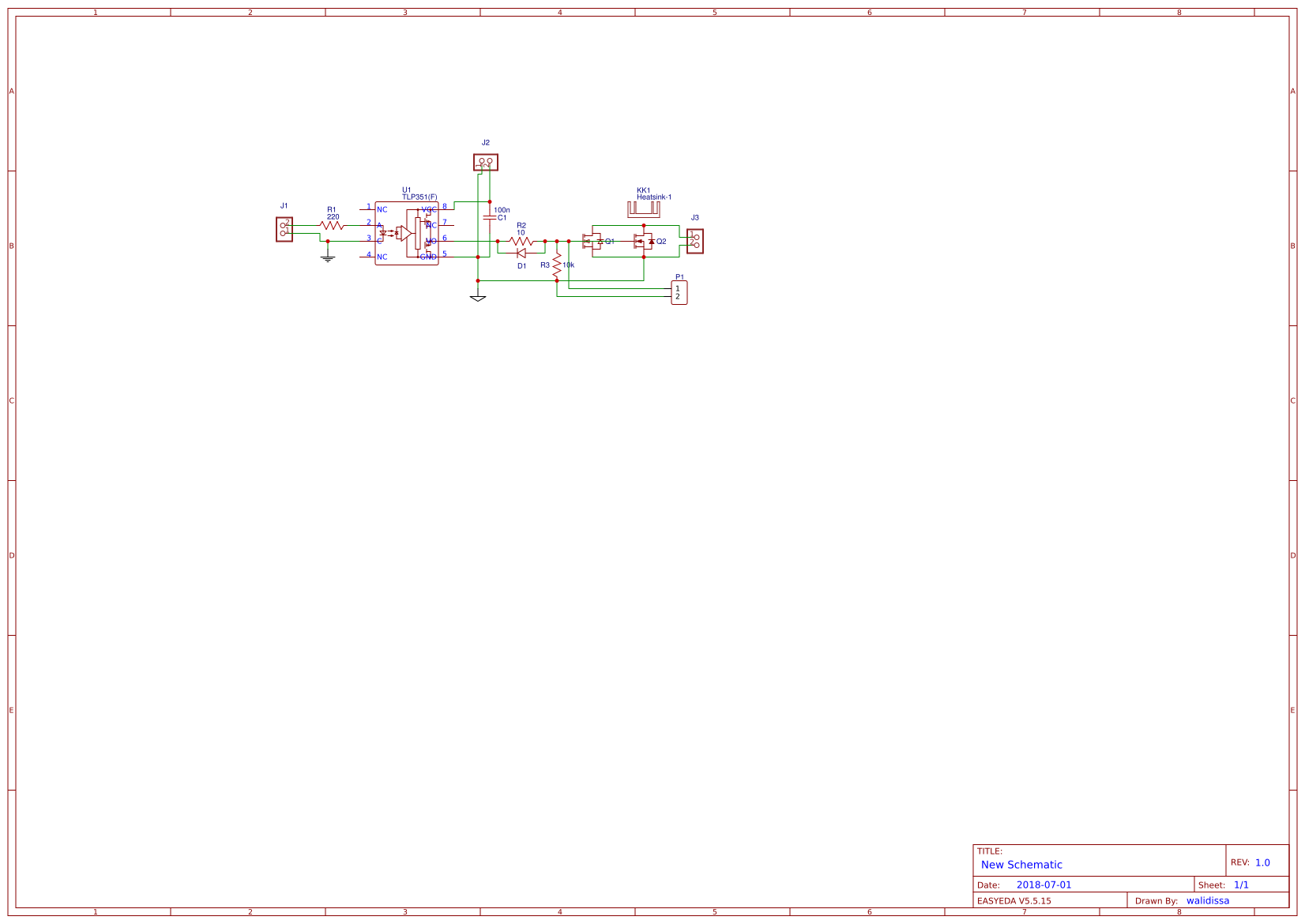The width and height of the screenshot is (1305, 924).
Task: Click pin 2 circle of connector J2
Action: pos(490,161)
